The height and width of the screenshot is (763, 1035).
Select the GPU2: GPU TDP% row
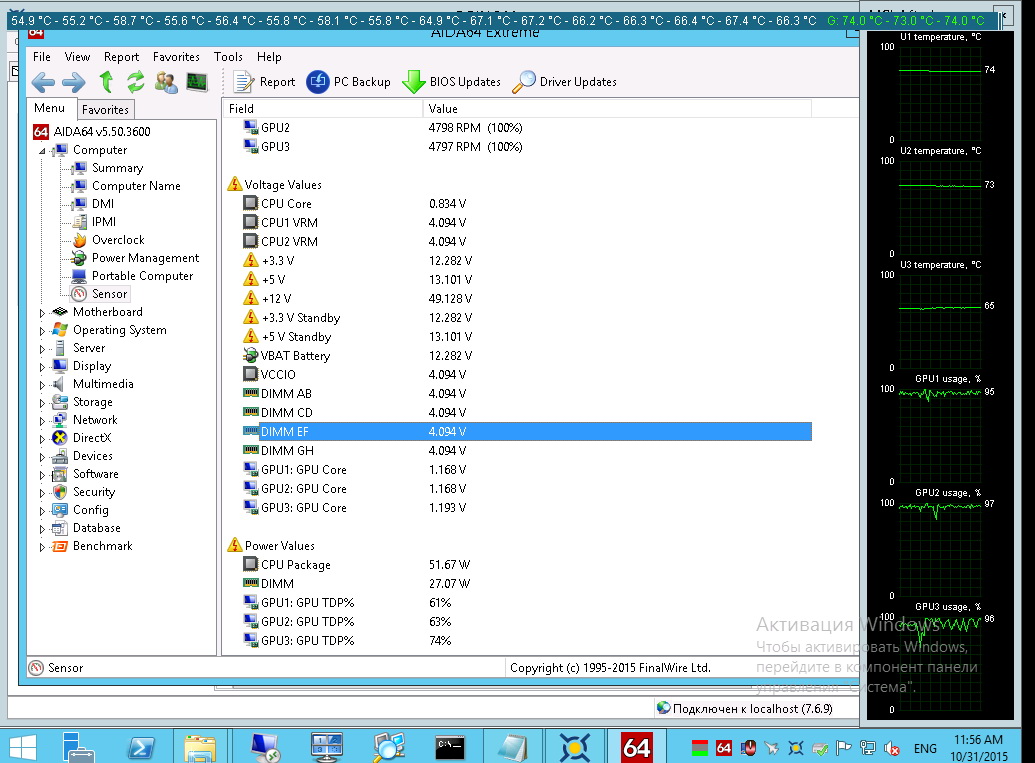527,621
